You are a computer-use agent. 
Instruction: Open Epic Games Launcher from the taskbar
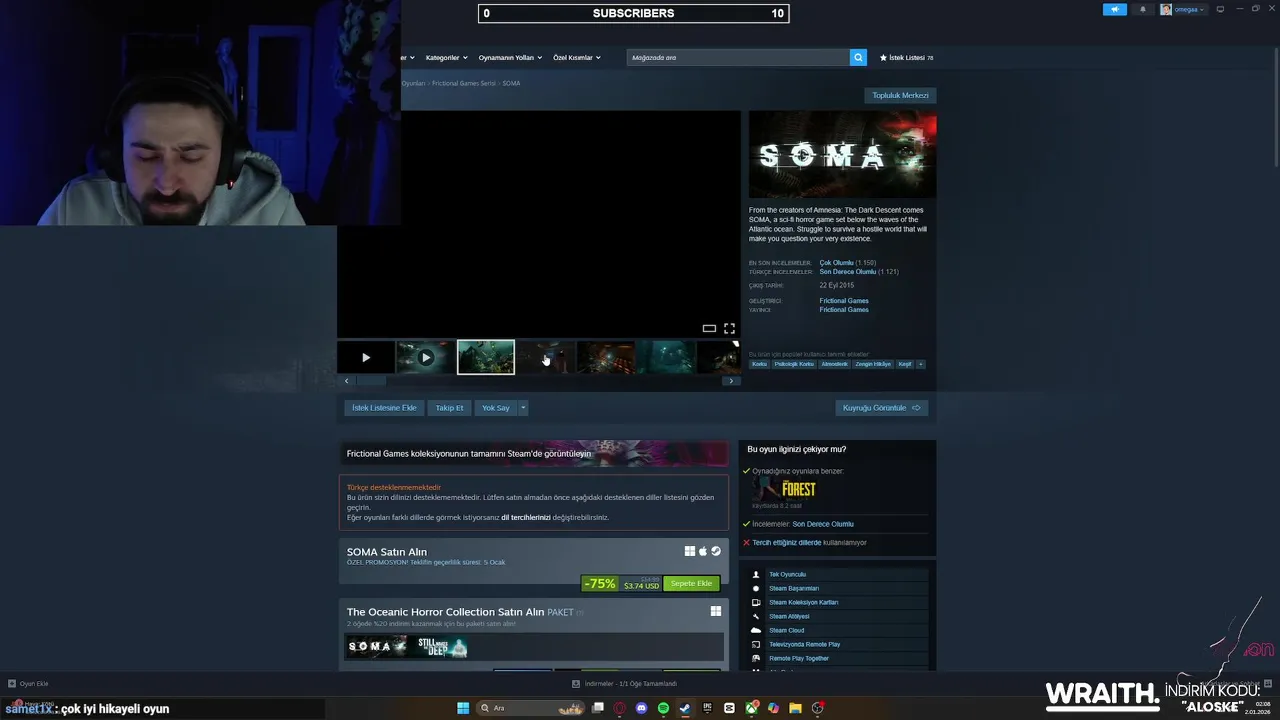click(x=707, y=708)
